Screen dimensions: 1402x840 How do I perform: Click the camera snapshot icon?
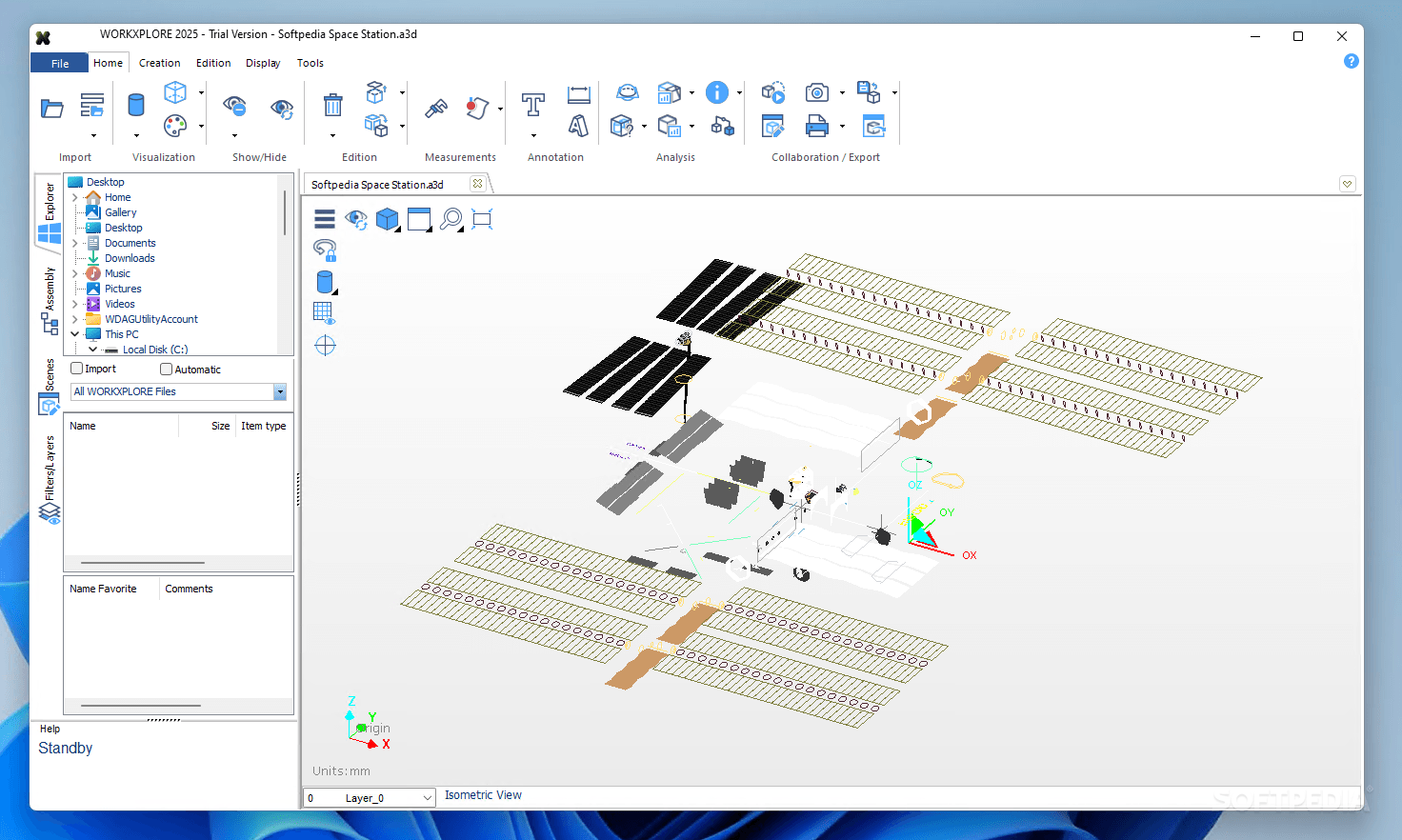click(816, 92)
